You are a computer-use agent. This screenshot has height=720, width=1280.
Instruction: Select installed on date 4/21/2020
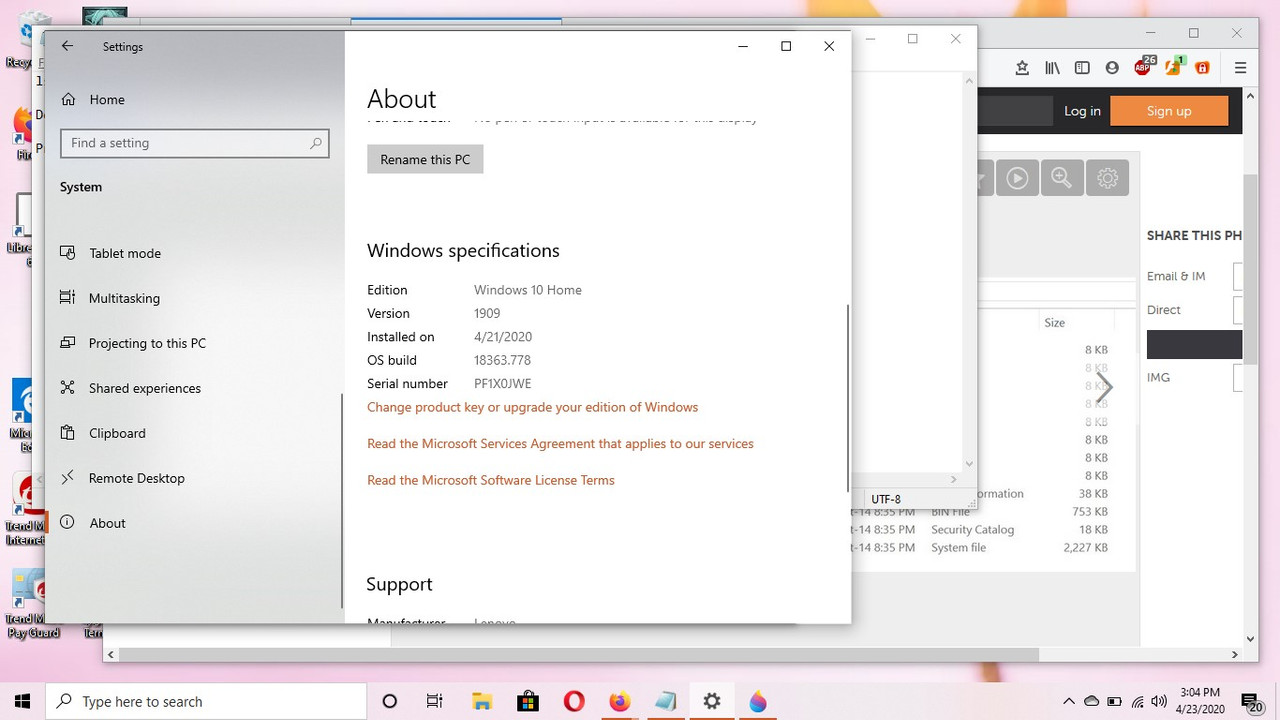tap(503, 337)
